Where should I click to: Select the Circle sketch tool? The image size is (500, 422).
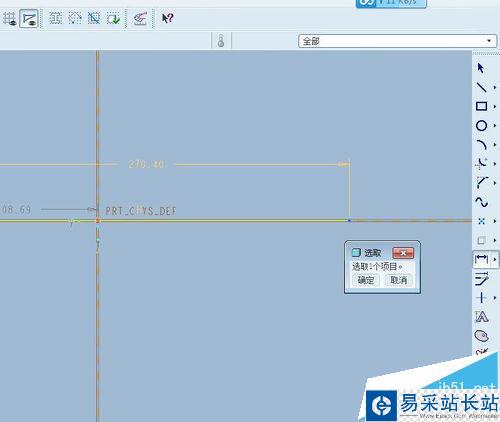pyautogui.click(x=481, y=126)
